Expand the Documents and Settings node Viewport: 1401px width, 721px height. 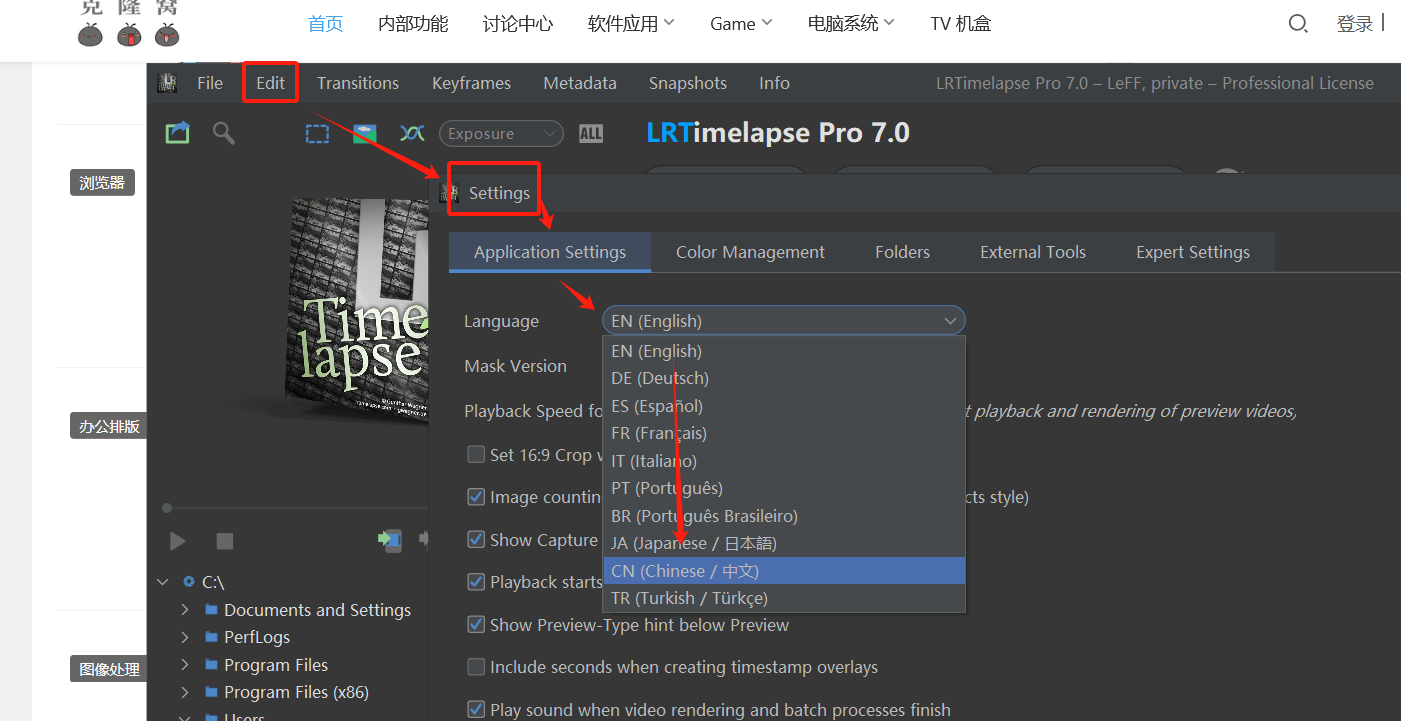(185, 610)
